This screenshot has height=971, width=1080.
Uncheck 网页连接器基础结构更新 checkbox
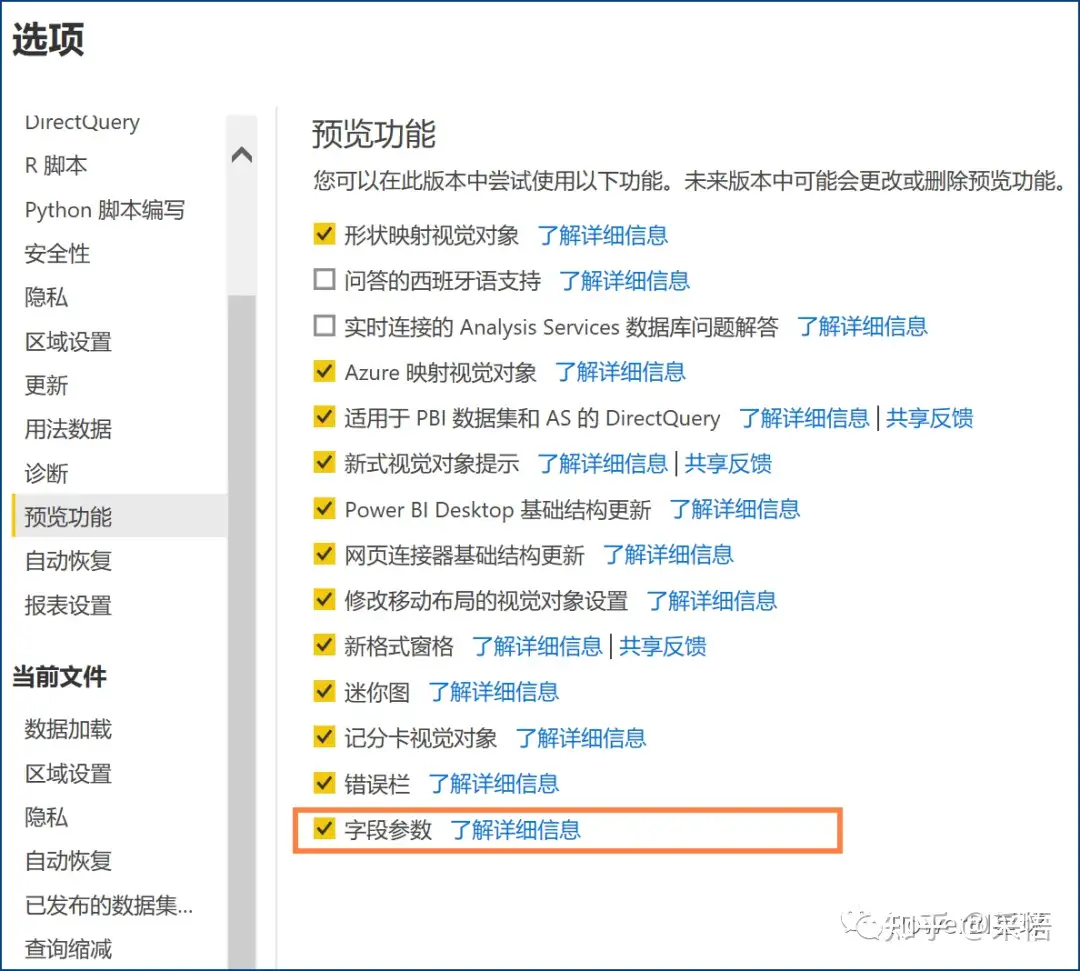click(x=324, y=554)
